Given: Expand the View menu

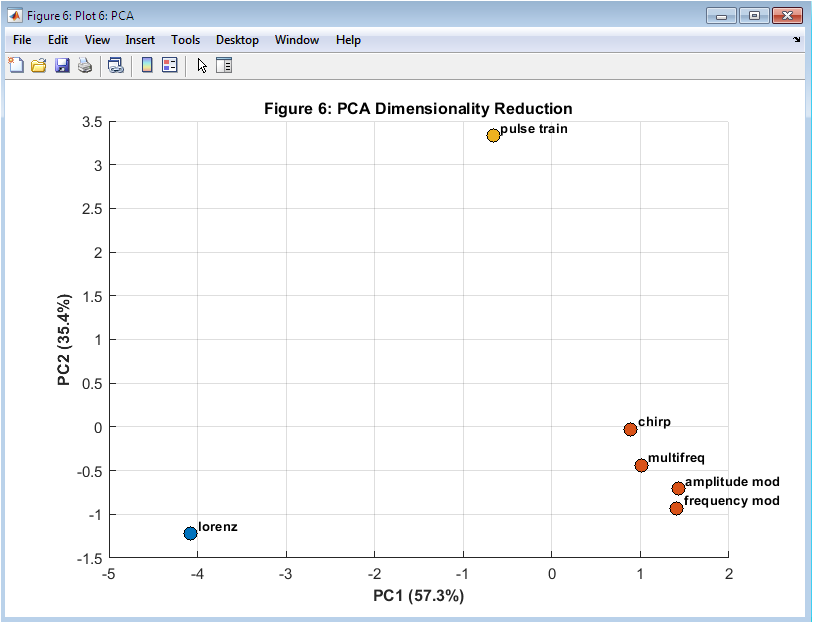Looking at the screenshot, I should [x=97, y=40].
